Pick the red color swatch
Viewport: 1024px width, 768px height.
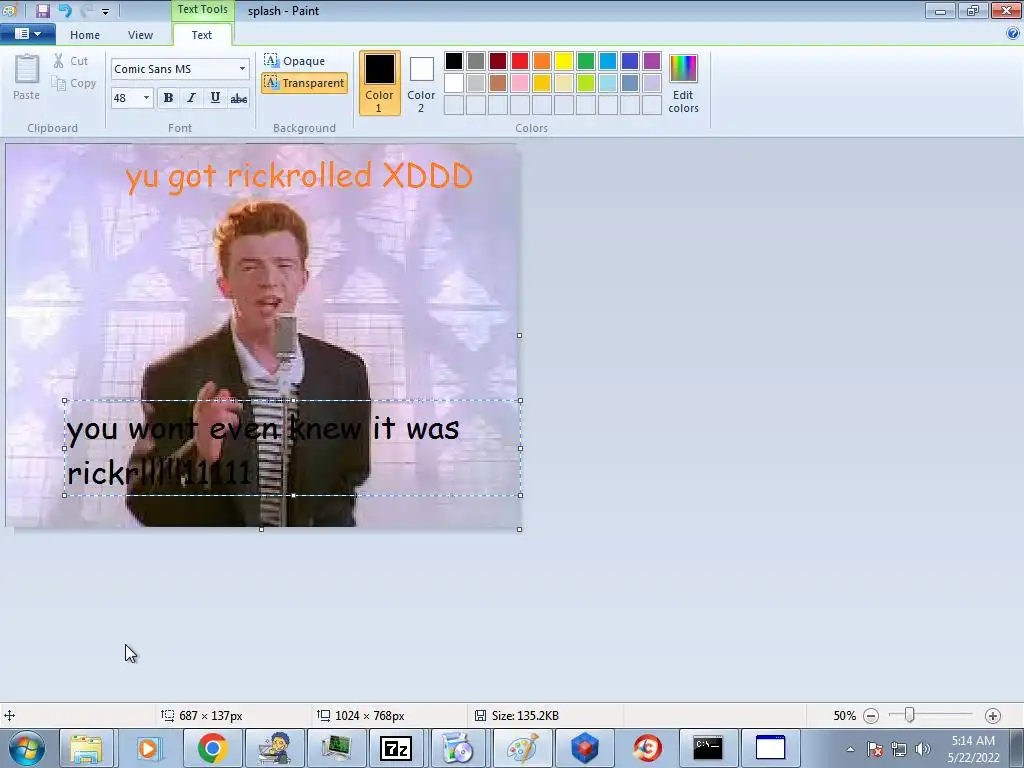point(520,61)
